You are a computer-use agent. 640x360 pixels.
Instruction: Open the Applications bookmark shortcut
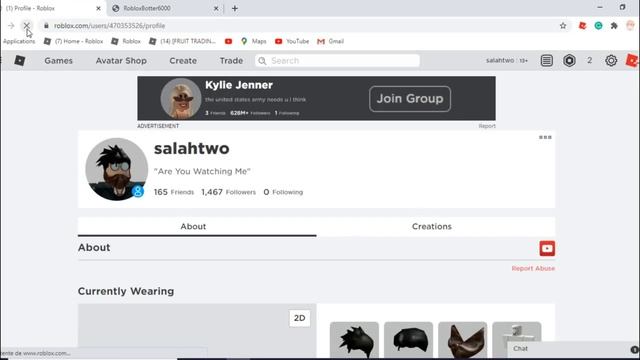19,41
